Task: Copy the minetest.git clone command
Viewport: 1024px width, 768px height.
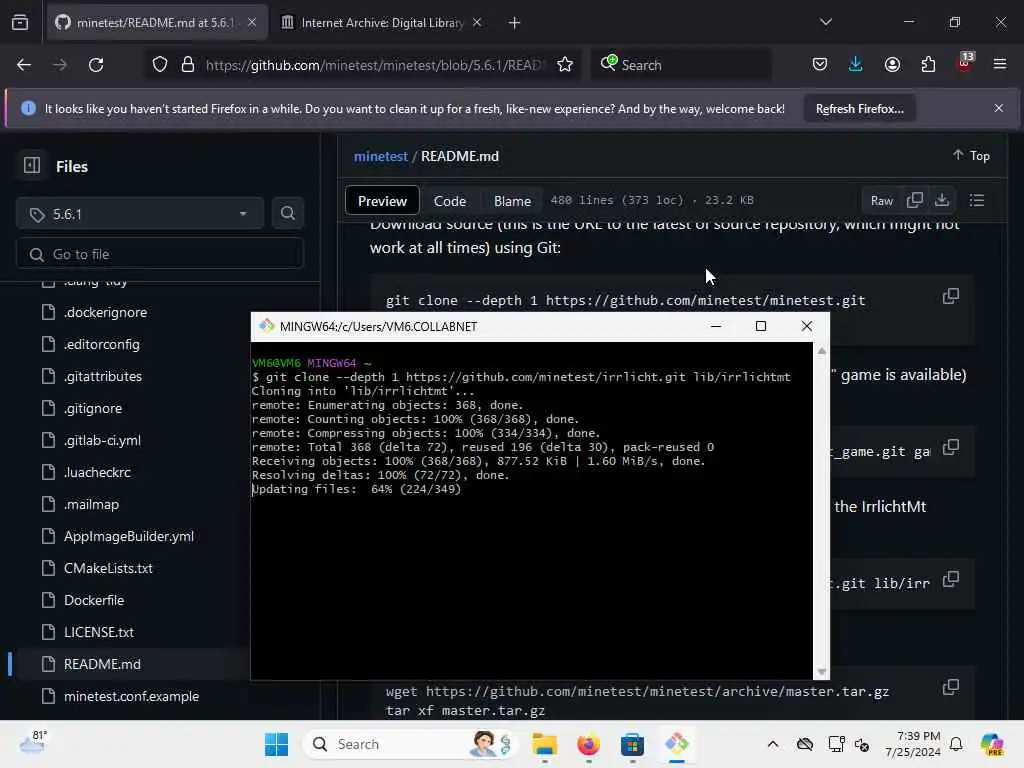Action: [951, 296]
